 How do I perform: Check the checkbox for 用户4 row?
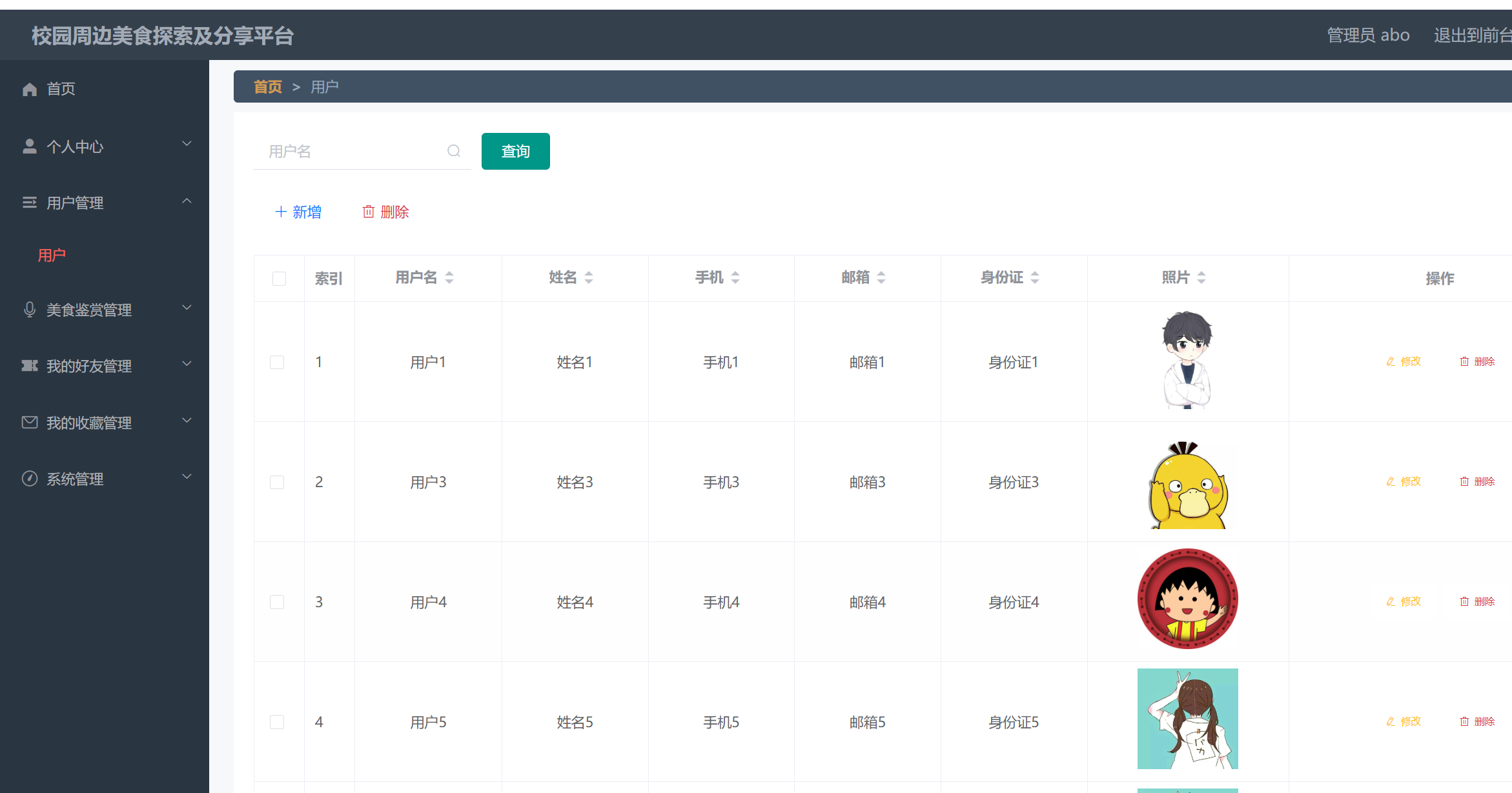click(277, 602)
